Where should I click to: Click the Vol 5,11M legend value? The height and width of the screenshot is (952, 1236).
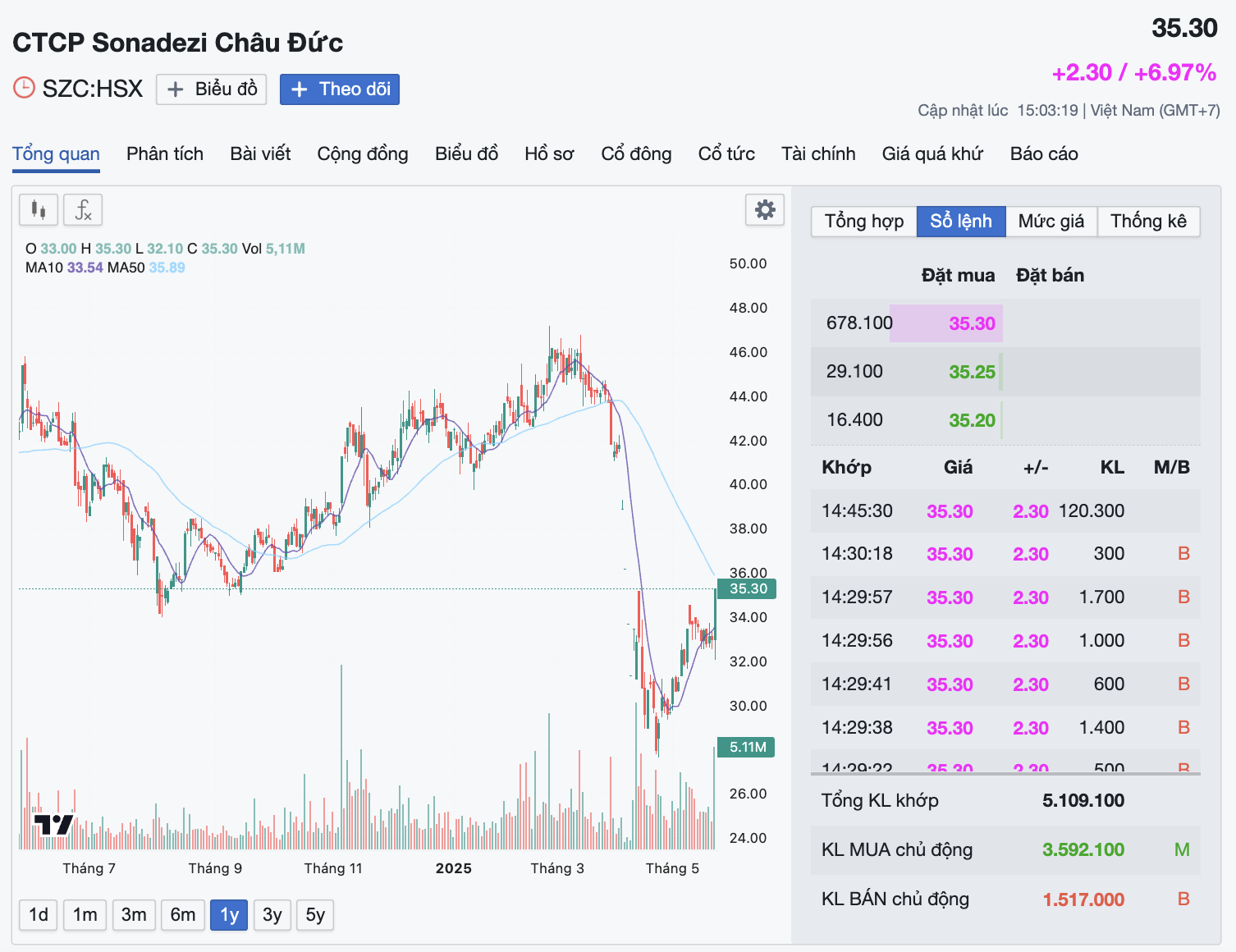point(286,249)
